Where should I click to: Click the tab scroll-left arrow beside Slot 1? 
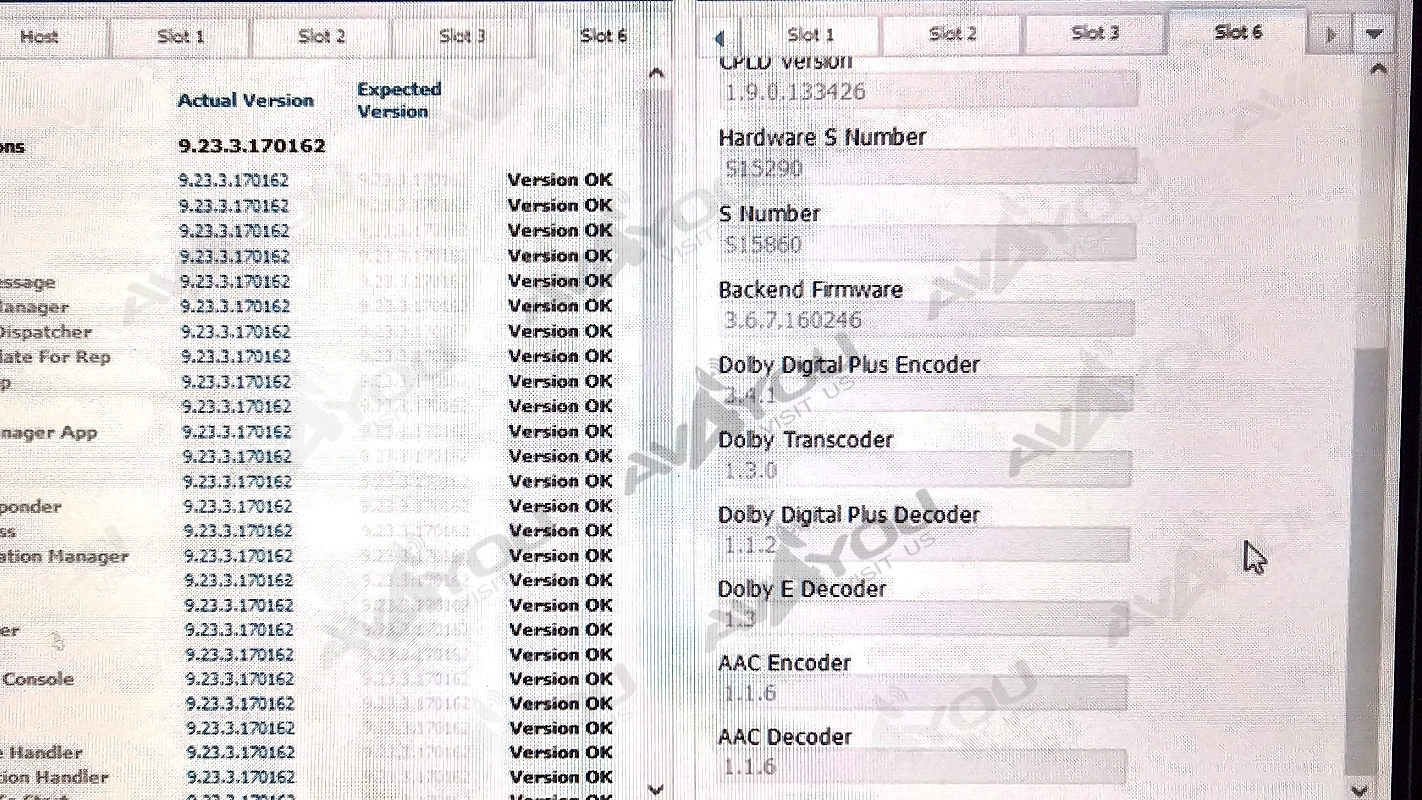(x=719, y=38)
